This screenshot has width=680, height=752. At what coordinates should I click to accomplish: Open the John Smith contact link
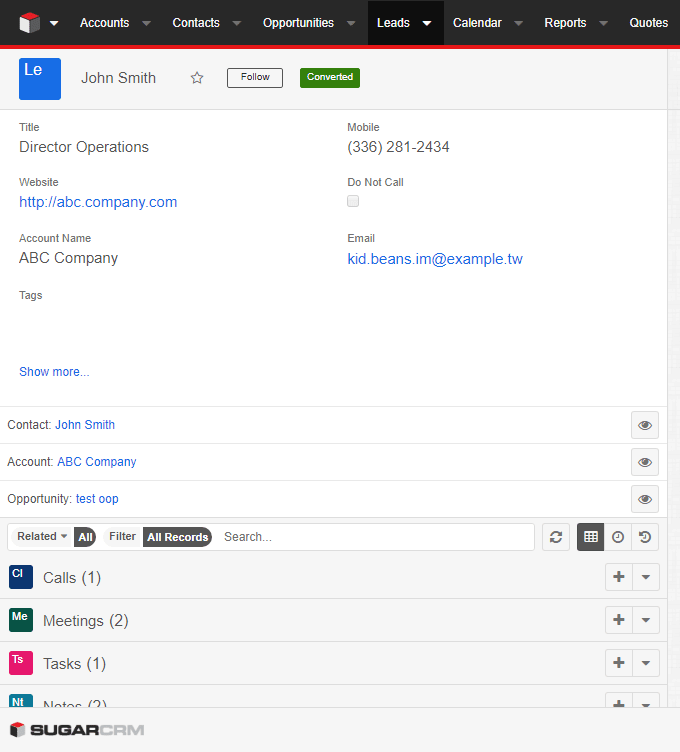coord(85,425)
